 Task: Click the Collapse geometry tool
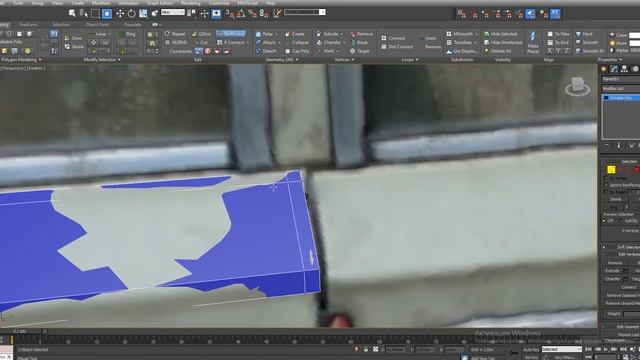click(x=297, y=42)
